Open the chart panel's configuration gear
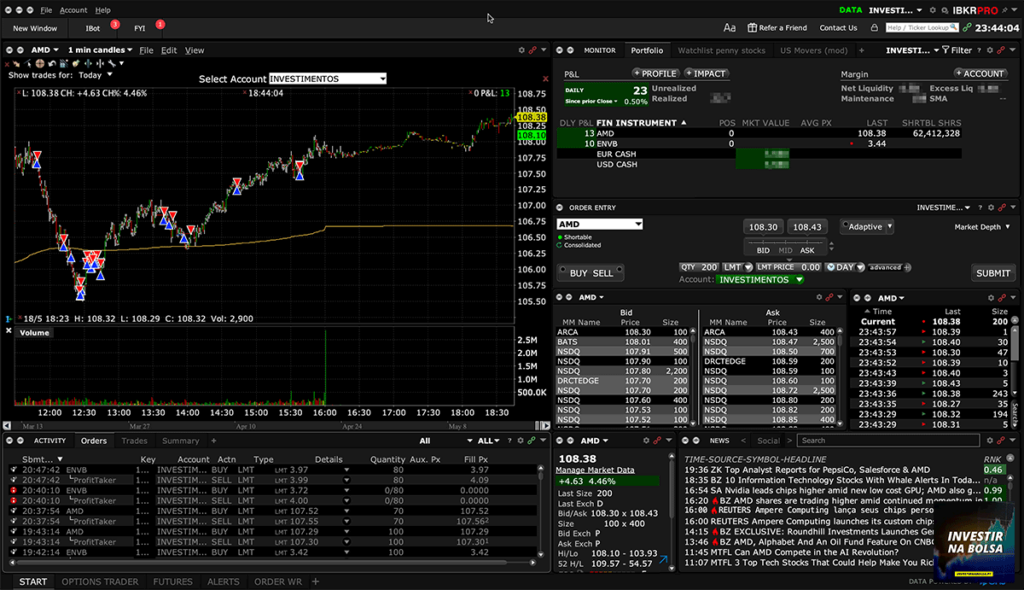 (521, 50)
